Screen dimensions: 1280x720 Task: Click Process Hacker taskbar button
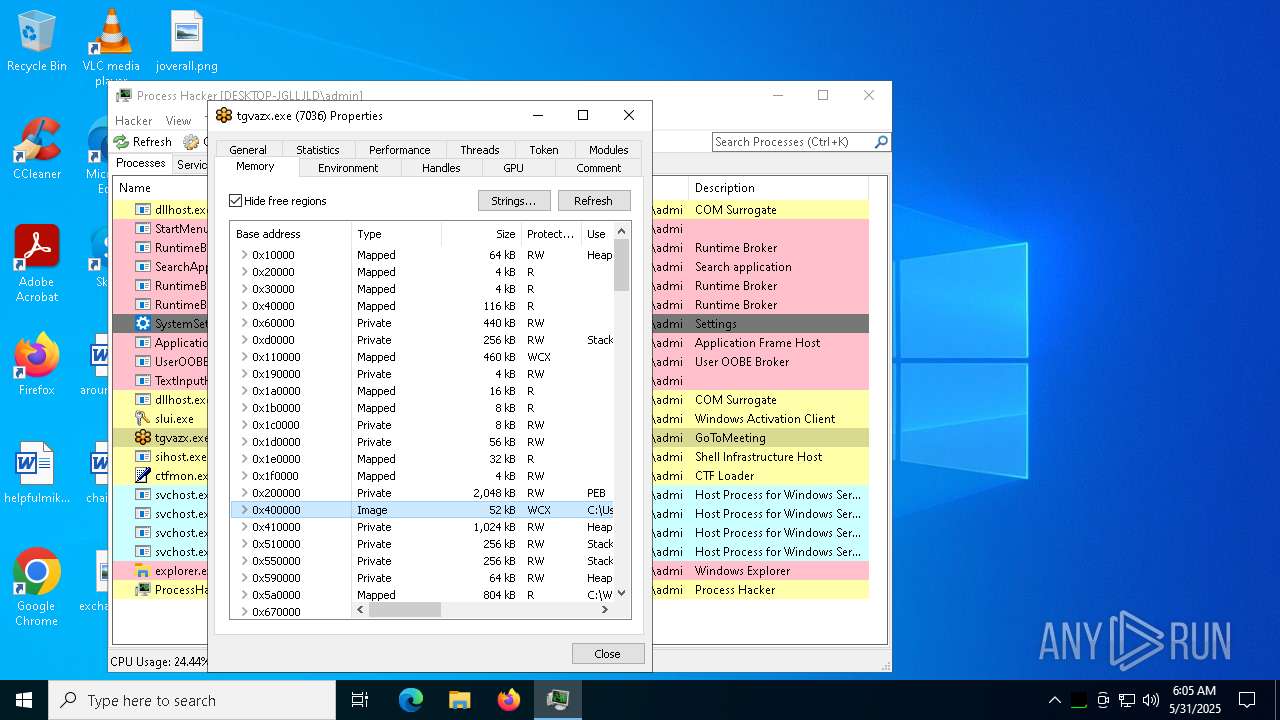click(558, 700)
